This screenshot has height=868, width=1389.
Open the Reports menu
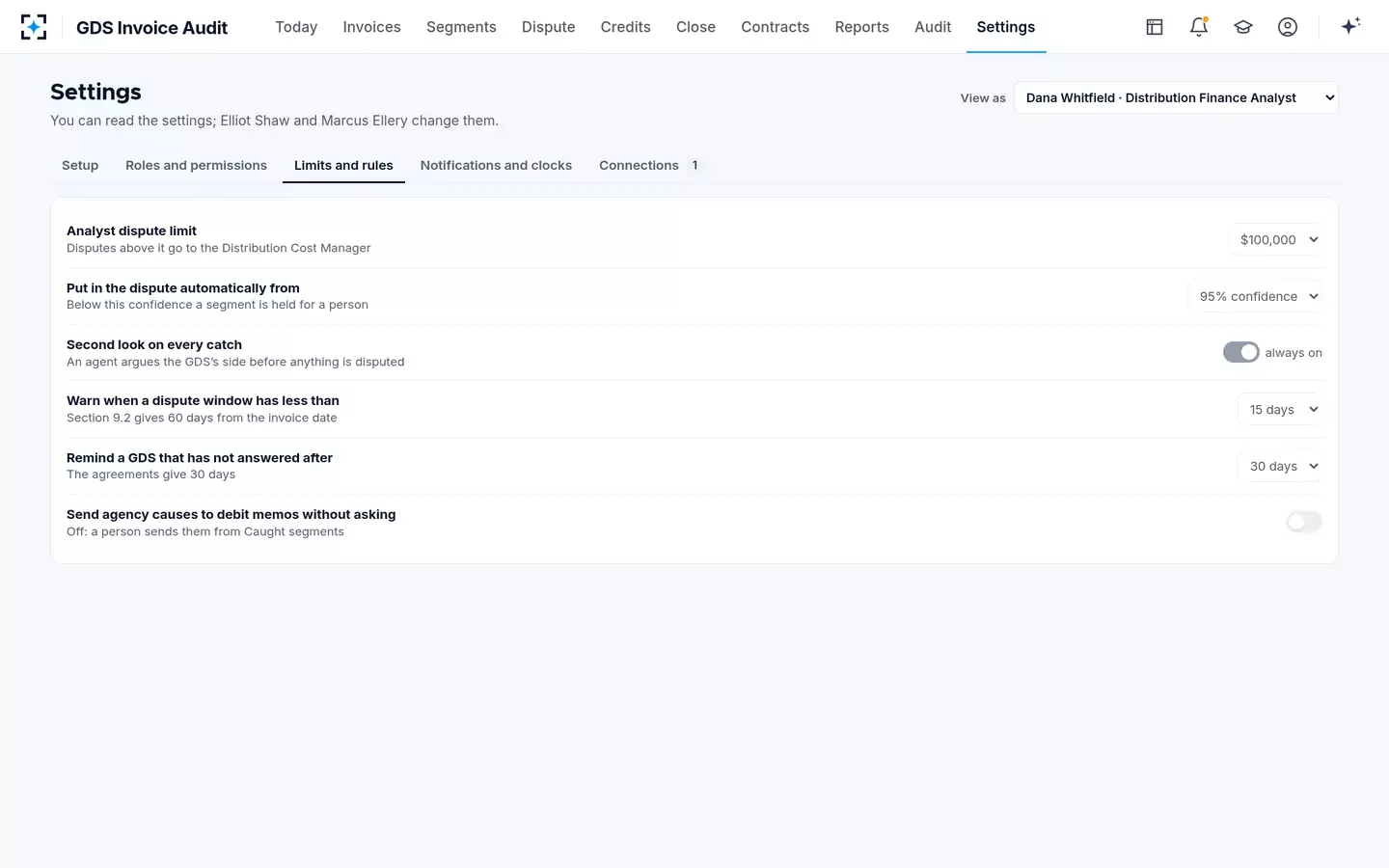861,27
